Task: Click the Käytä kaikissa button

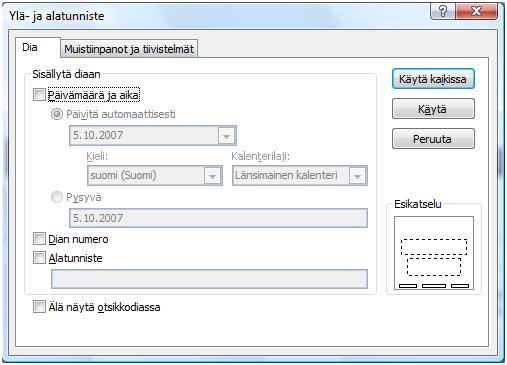Action: pos(433,79)
